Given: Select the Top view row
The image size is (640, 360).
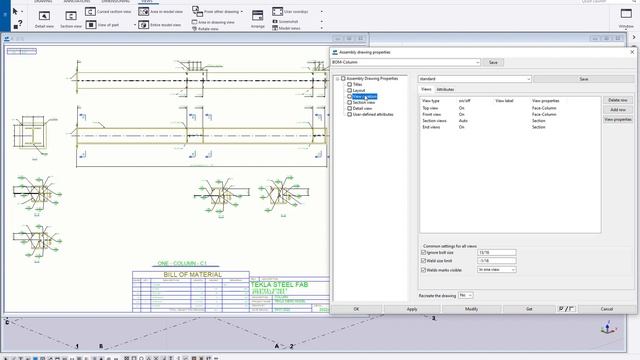Looking at the screenshot, I should 510,108.
